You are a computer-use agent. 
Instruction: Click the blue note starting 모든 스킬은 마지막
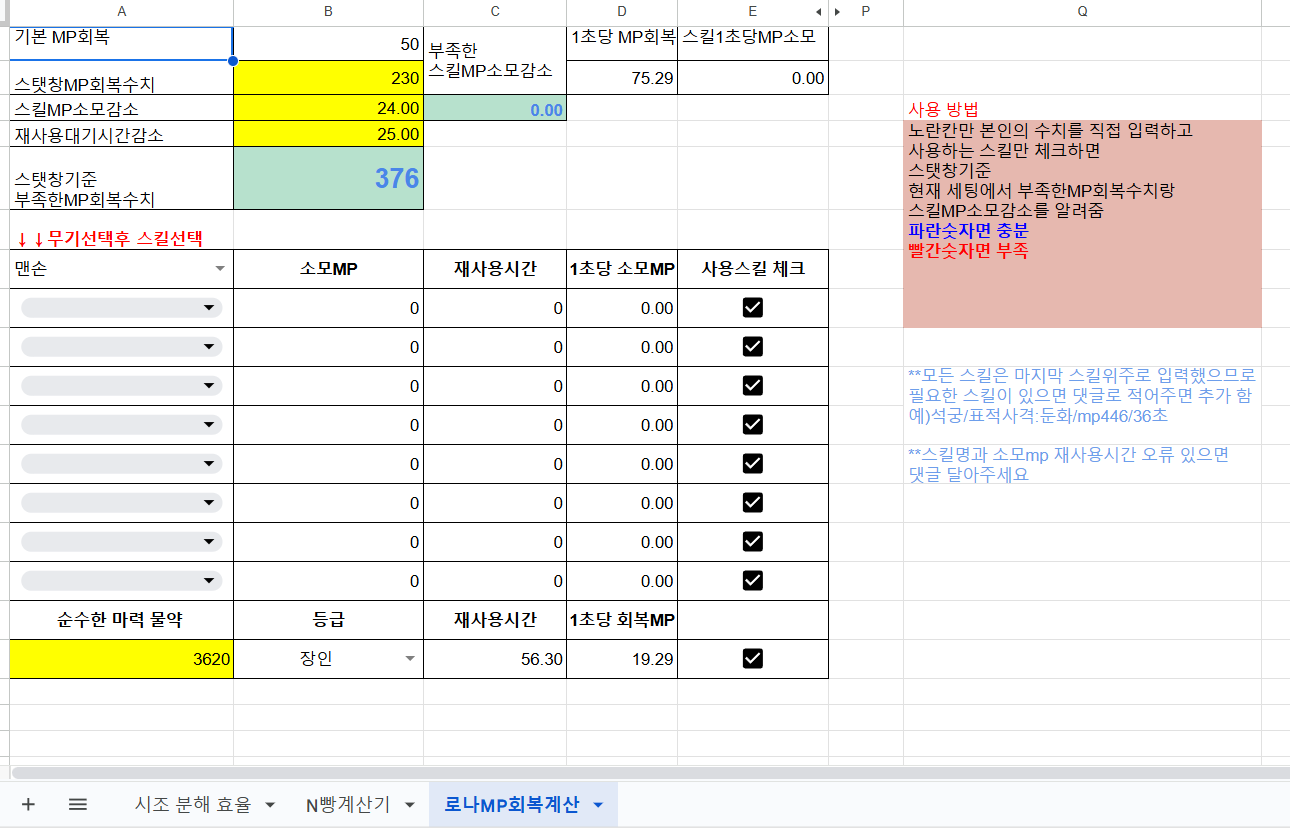[1082, 396]
